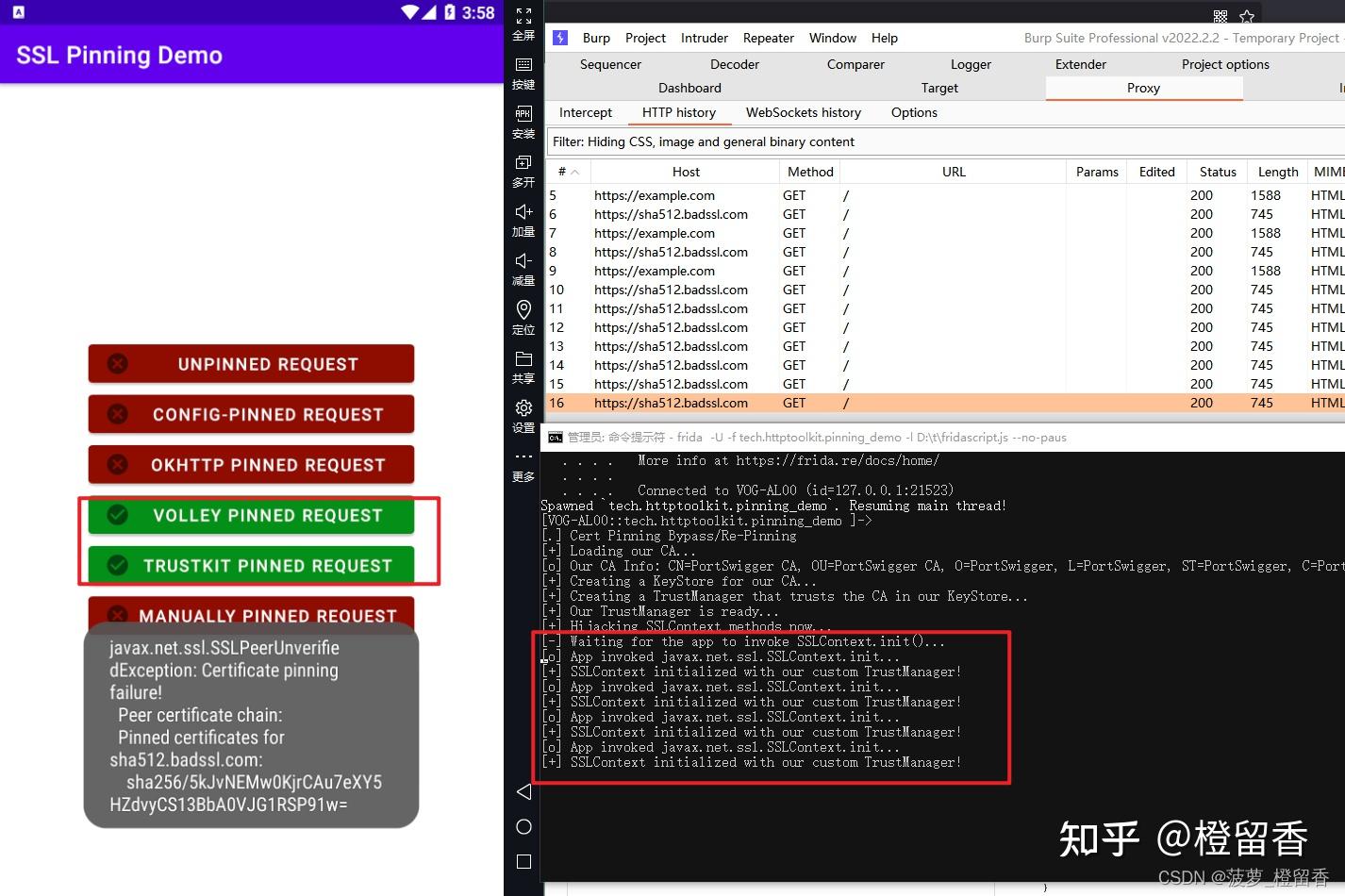Viewport: 1345px width, 896px height.
Task: Open the Intruder menu in Burp
Action: 704,38
